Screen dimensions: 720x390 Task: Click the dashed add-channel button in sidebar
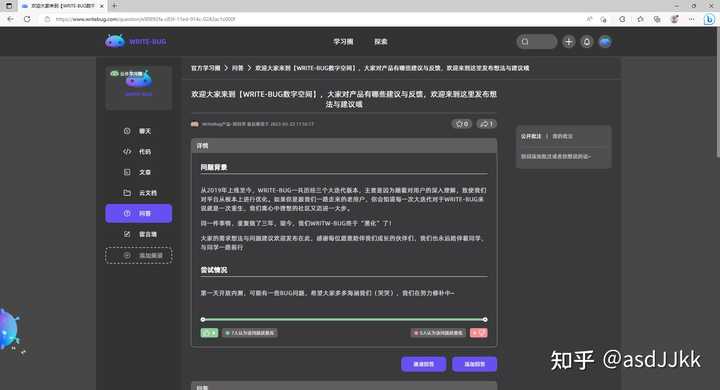(138, 255)
